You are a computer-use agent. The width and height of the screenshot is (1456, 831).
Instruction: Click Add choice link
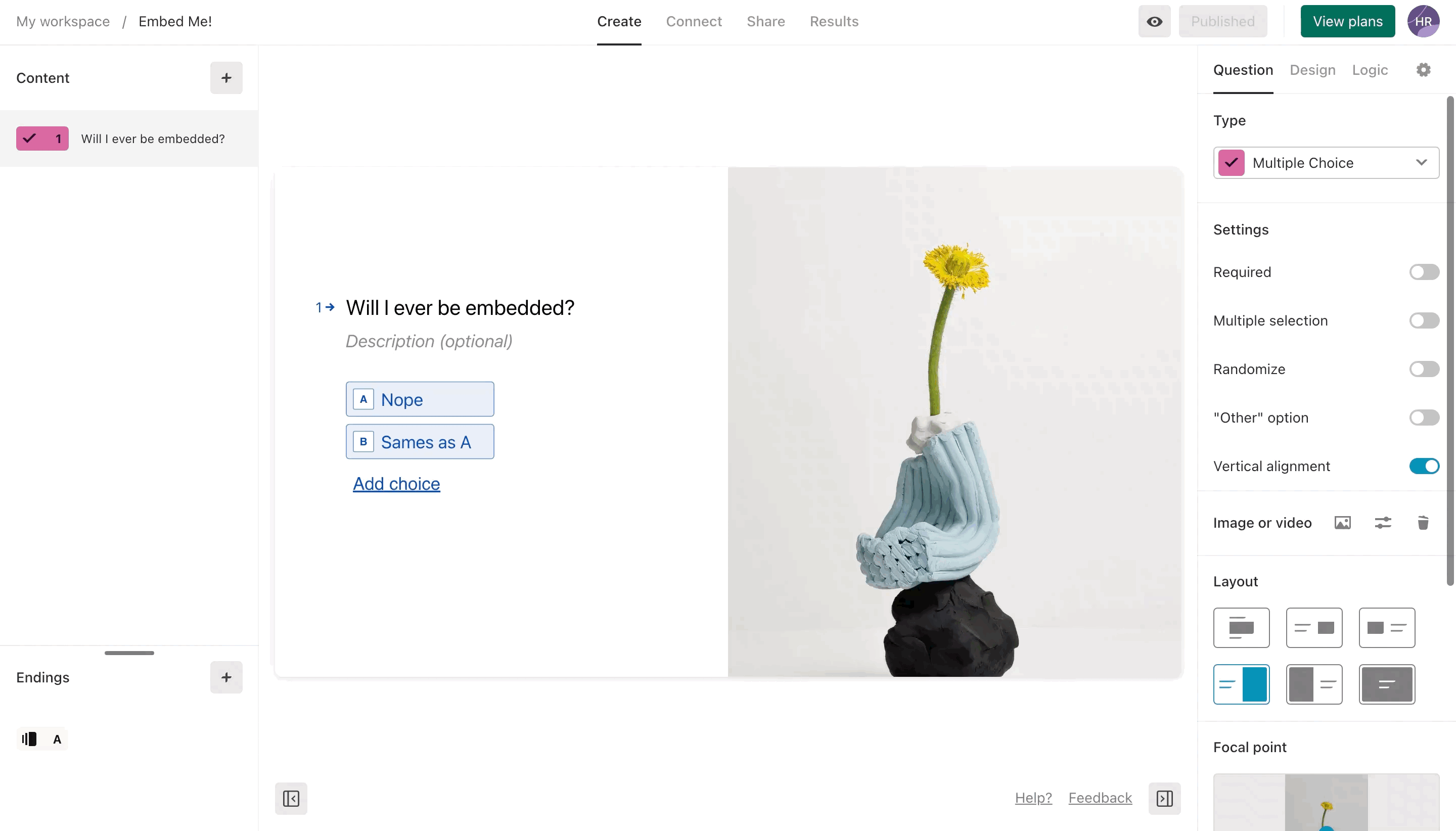point(396,483)
